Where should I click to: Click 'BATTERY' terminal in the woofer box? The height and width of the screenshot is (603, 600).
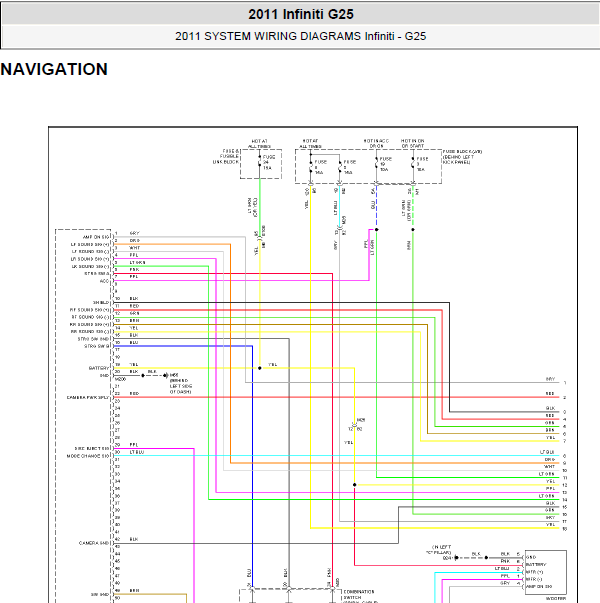(x=536, y=565)
